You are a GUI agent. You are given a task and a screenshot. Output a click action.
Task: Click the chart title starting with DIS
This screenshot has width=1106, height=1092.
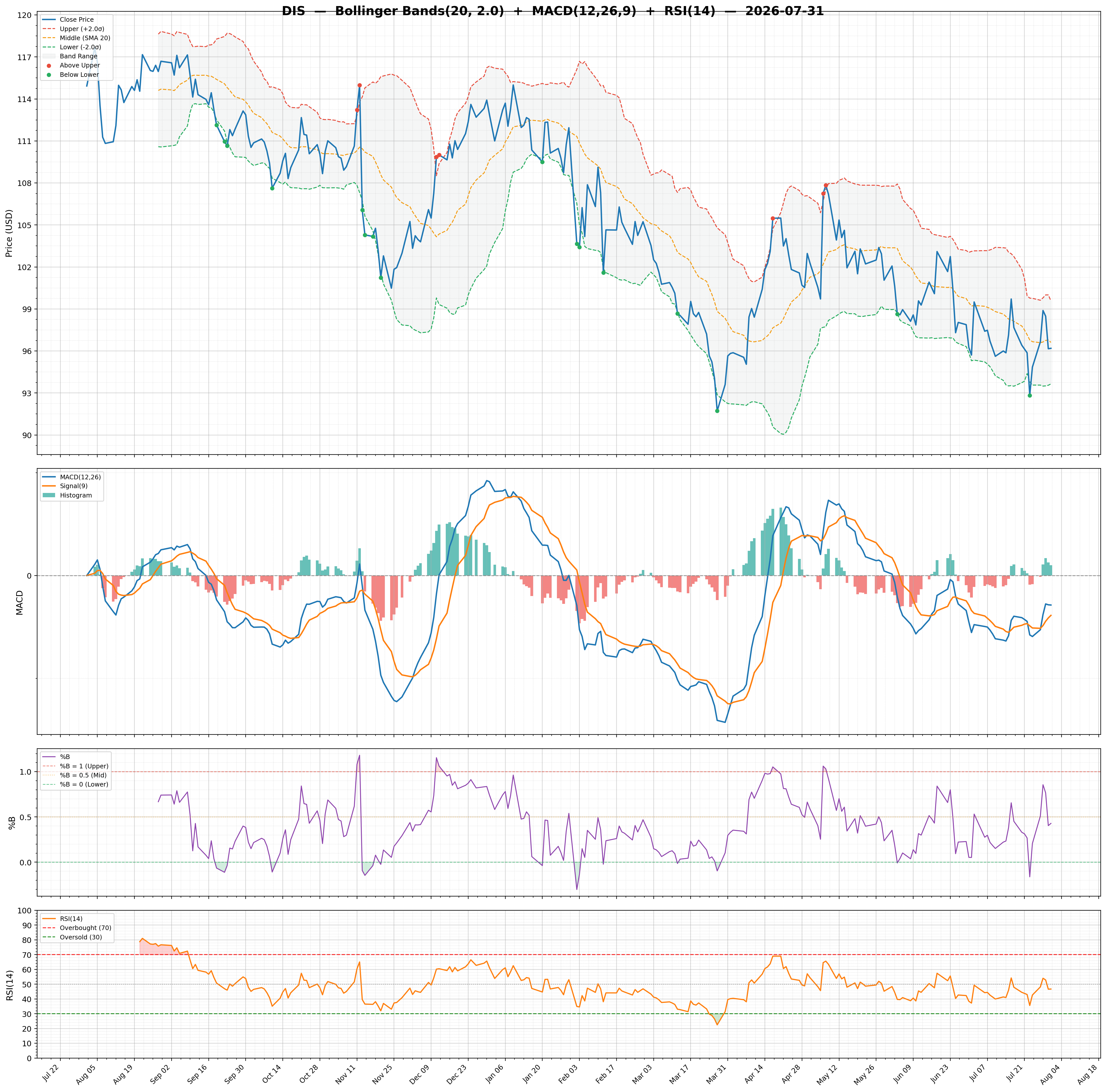click(x=552, y=11)
